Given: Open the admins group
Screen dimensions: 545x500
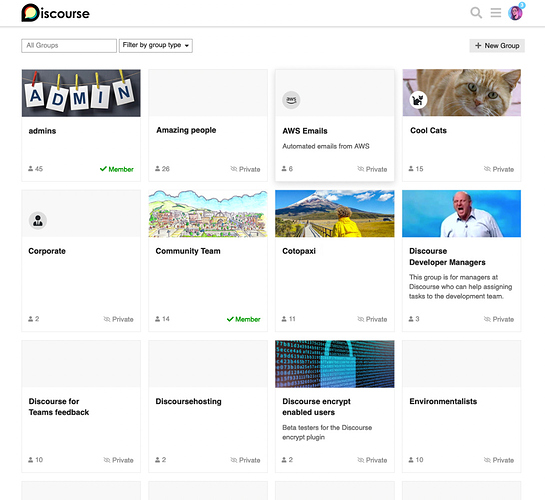Looking at the screenshot, I should pyautogui.click(x=42, y=131).
